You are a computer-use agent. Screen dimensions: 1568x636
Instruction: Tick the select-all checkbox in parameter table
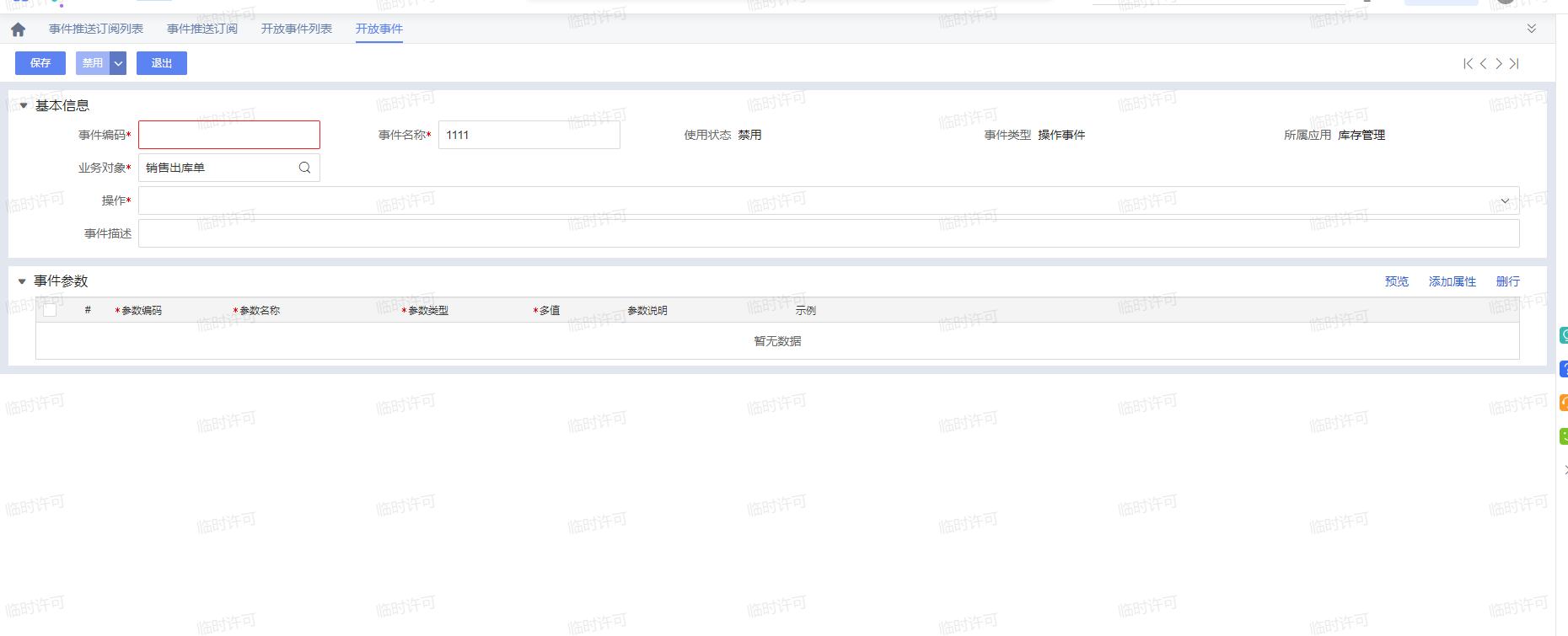[x=50, y=310]
